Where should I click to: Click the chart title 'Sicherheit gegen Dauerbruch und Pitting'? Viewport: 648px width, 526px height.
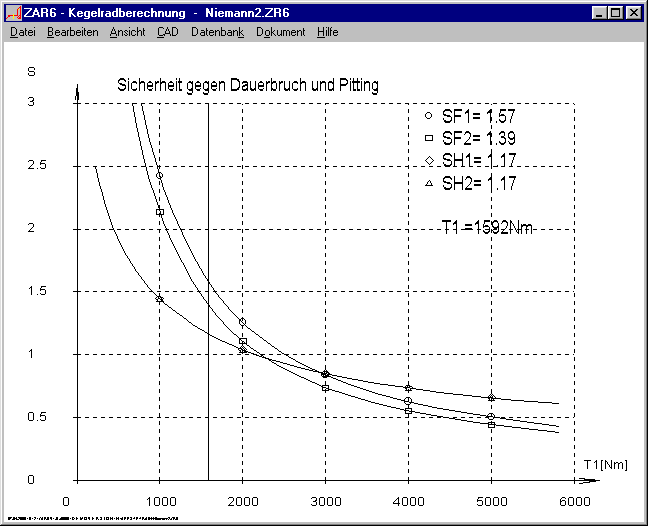point(248,86)
